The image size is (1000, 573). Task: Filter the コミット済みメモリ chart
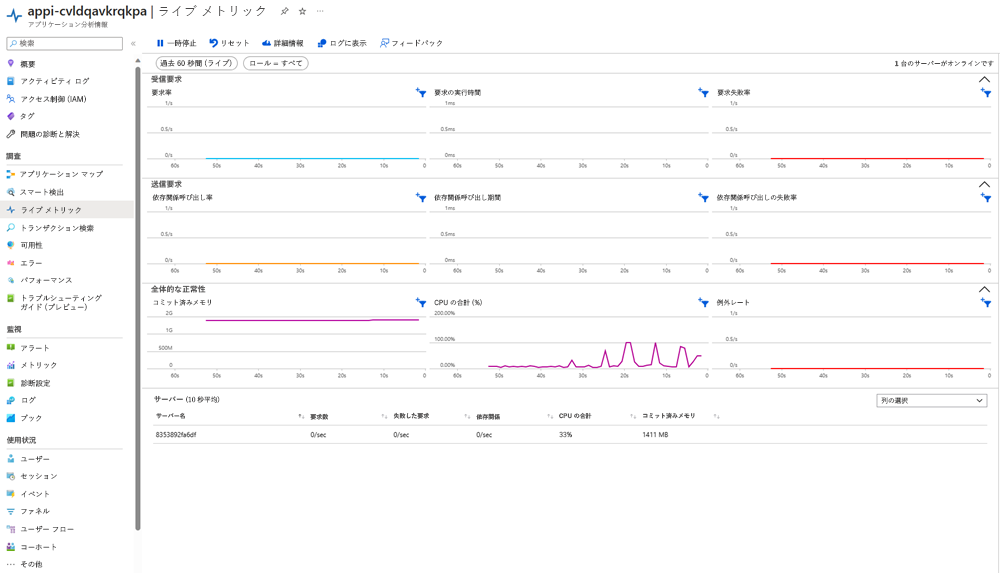[421, 302]
